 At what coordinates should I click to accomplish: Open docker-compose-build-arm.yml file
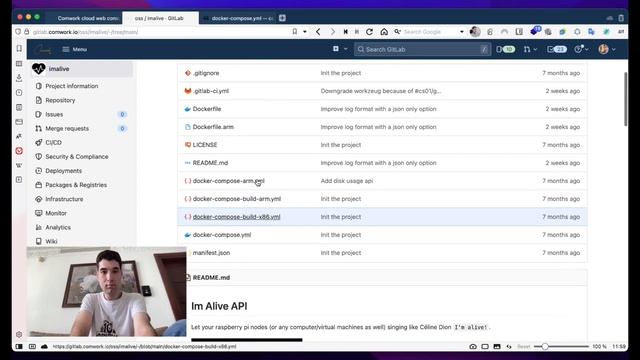click(237, 199)
